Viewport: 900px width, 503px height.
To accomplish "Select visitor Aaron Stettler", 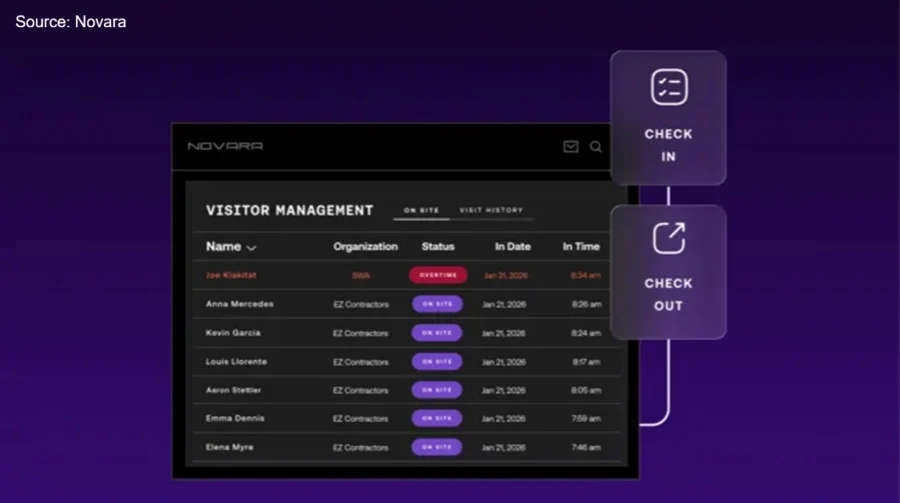I will (233, 390).
